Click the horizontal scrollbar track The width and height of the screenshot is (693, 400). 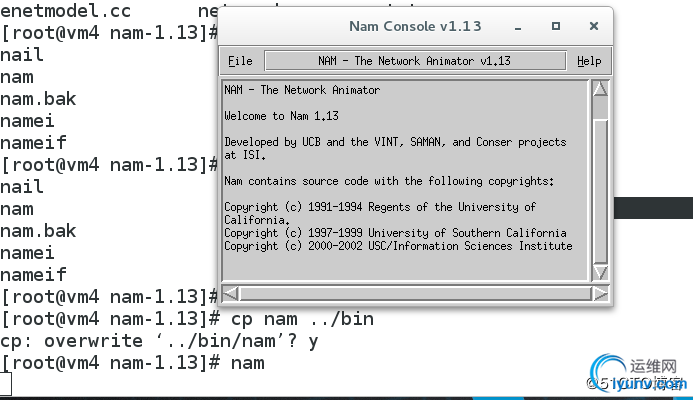click(415, 293)
